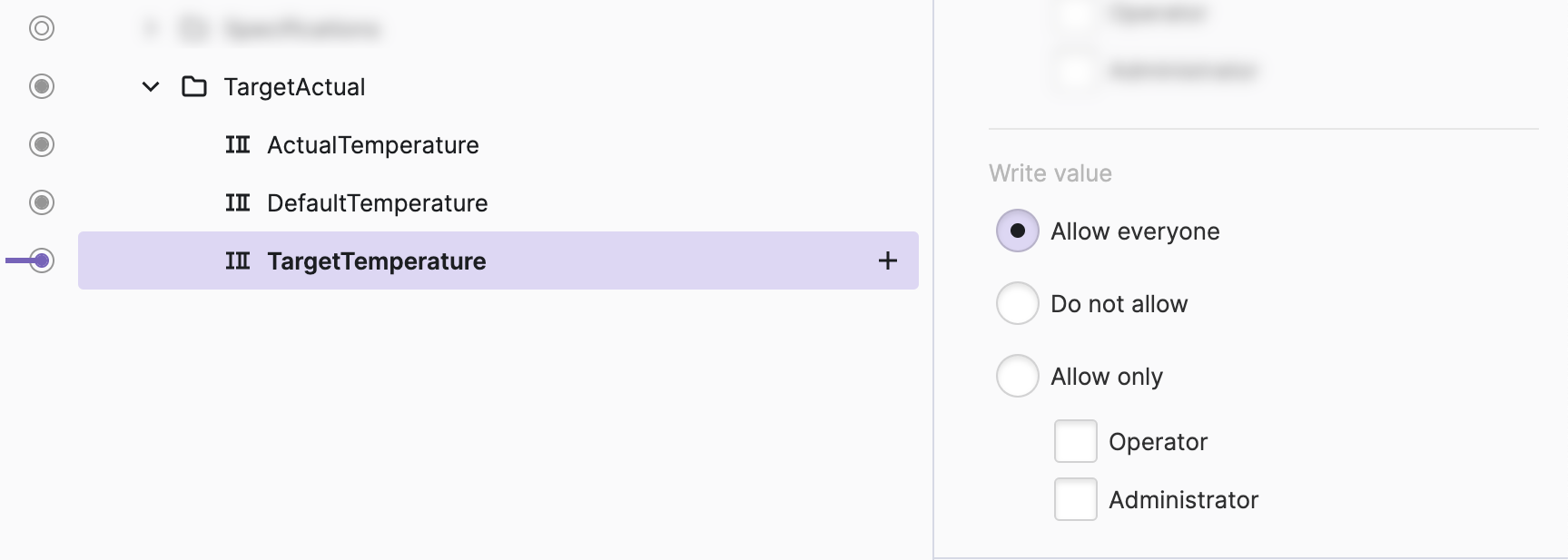Screen dimensions: 1568x560
Task: Click the plus icon on TargetTemperature row
Action: click(887, 261)
